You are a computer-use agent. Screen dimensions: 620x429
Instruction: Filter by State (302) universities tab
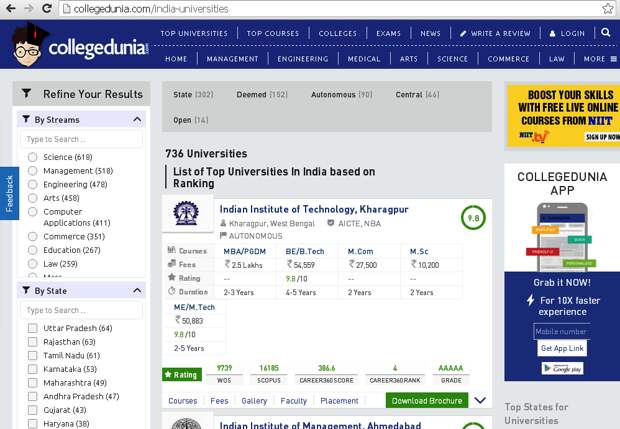[x=193, y=94]
